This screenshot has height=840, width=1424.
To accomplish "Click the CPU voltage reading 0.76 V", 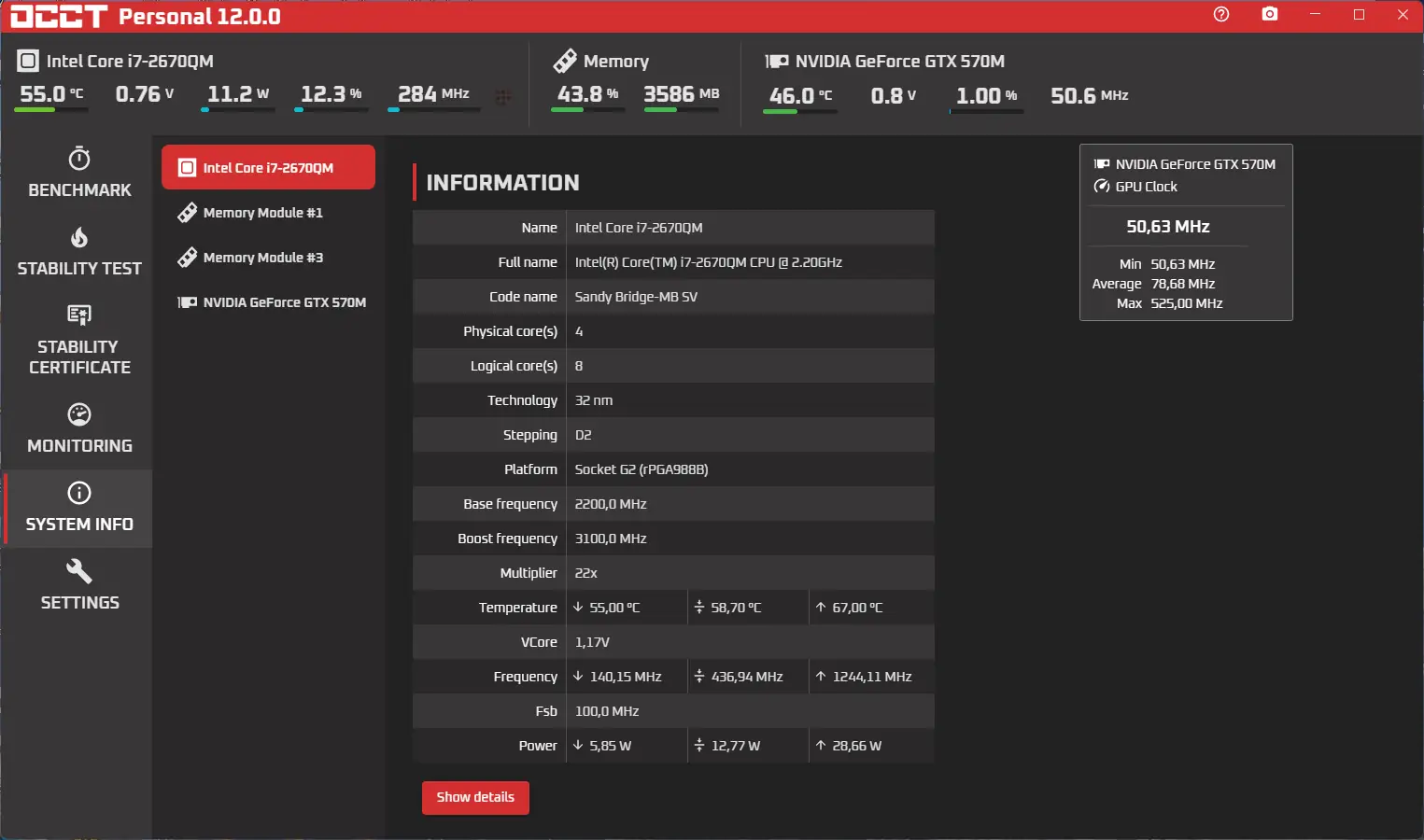I will click(x=145, y=94).
